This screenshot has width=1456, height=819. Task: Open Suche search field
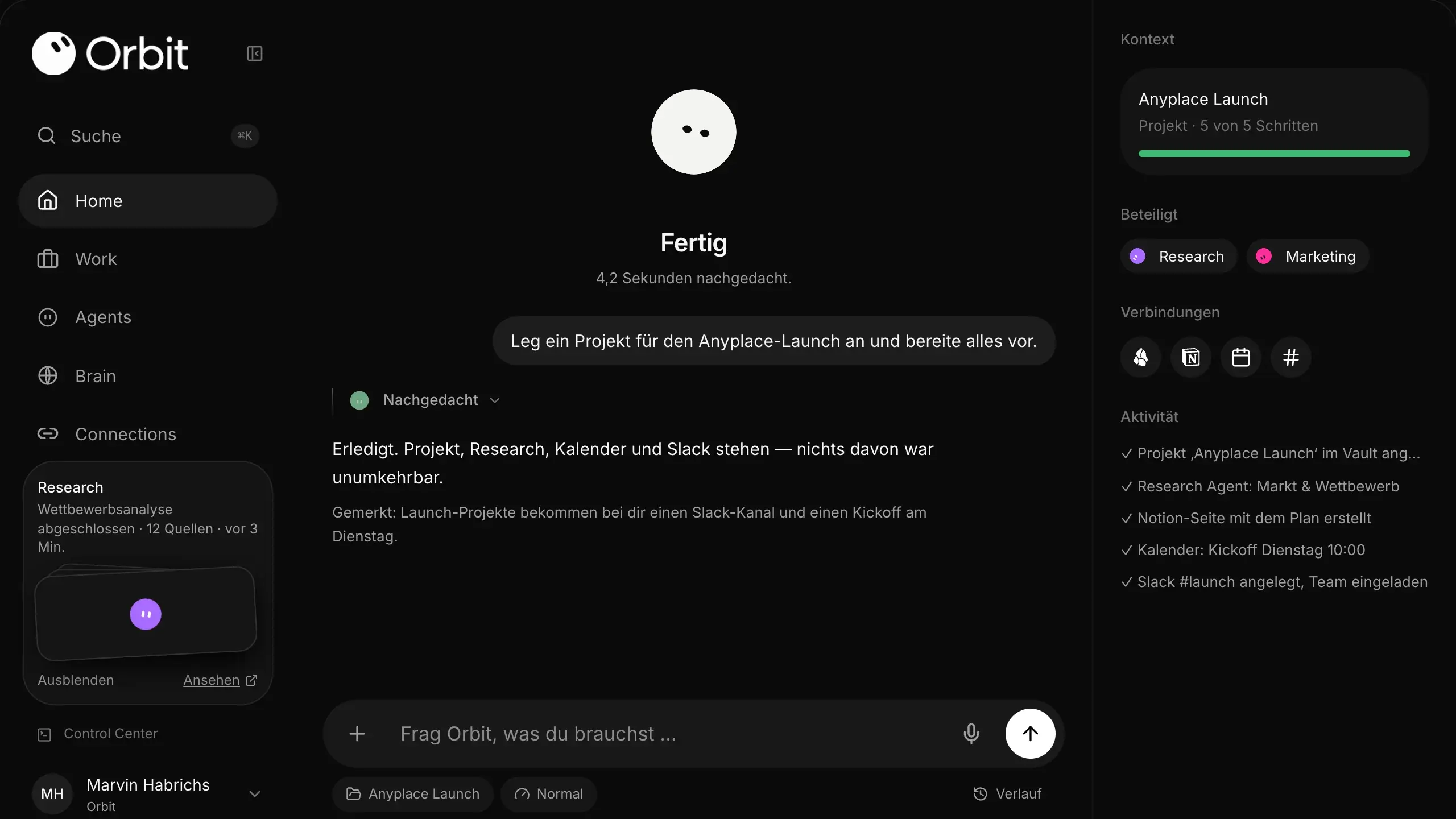148,136
